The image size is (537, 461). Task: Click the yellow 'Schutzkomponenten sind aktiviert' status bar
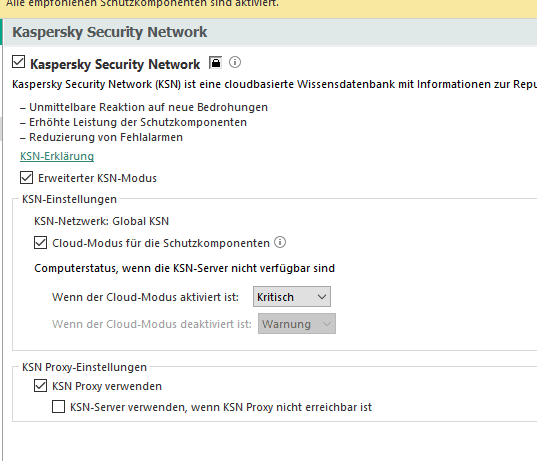tap(268, 8)
